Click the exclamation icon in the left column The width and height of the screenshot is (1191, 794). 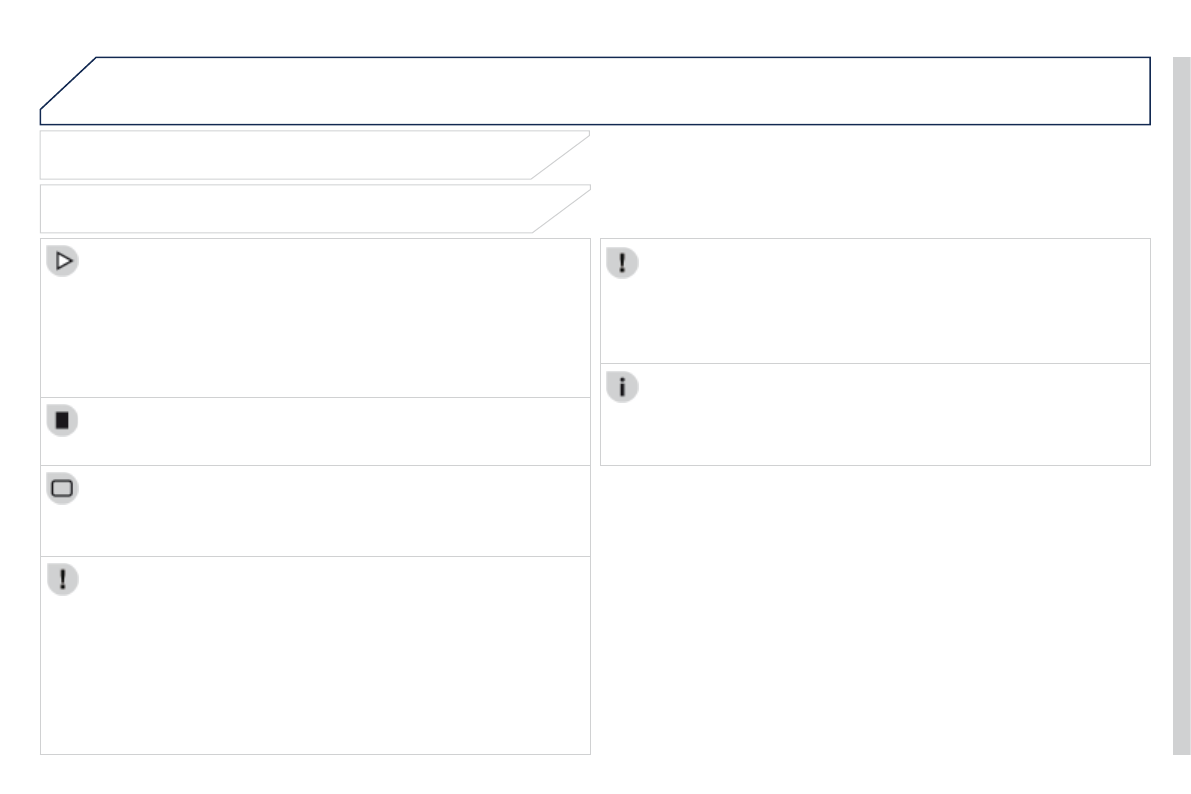pos(63,580)
